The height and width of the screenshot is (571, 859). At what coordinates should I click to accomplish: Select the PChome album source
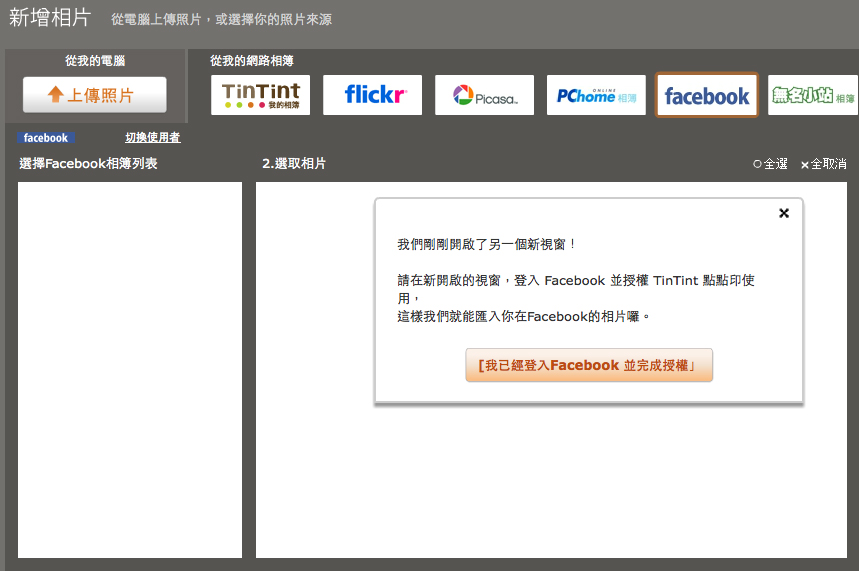[x=596, y=95]
